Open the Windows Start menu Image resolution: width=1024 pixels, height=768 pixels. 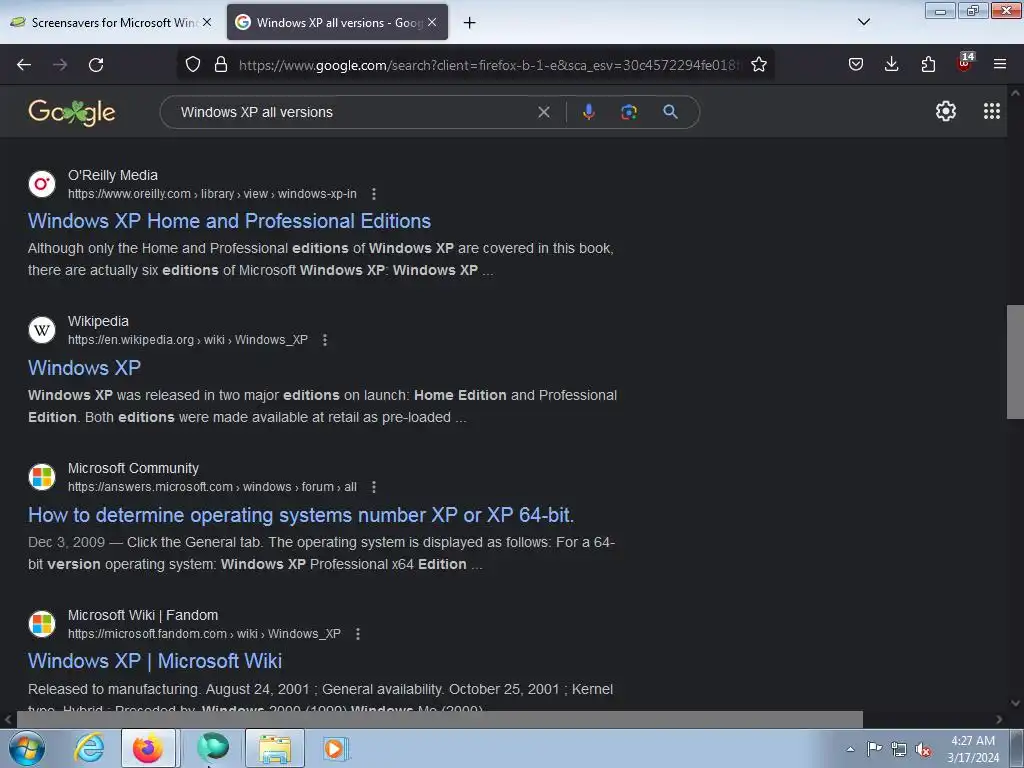[27, 748]
